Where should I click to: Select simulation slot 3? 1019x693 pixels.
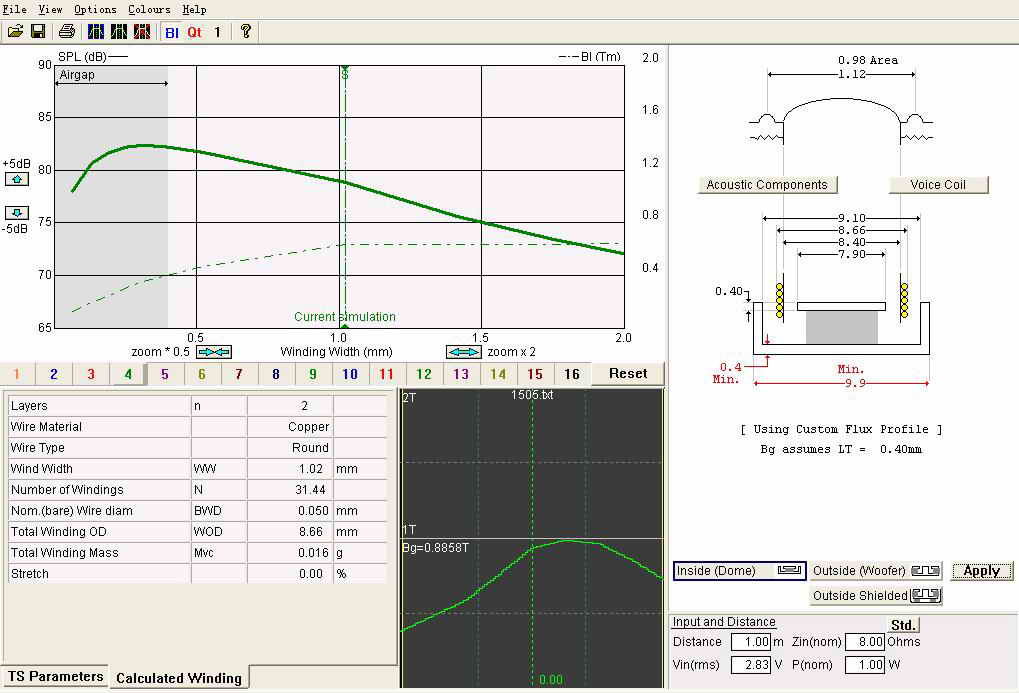91,374
